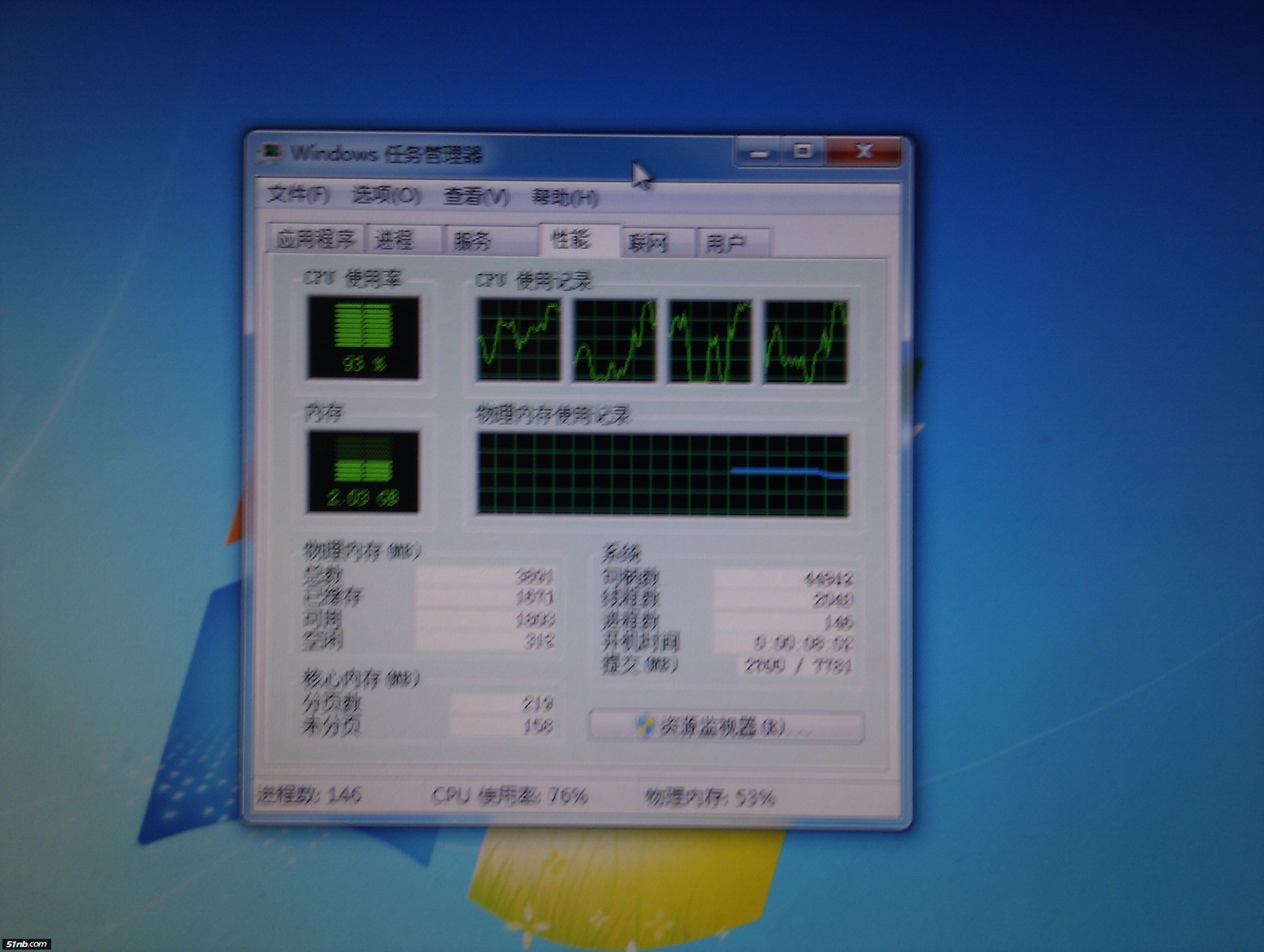Open the 帮助(H) menu
Screen dimensions: 1264x952
[565, 198]
